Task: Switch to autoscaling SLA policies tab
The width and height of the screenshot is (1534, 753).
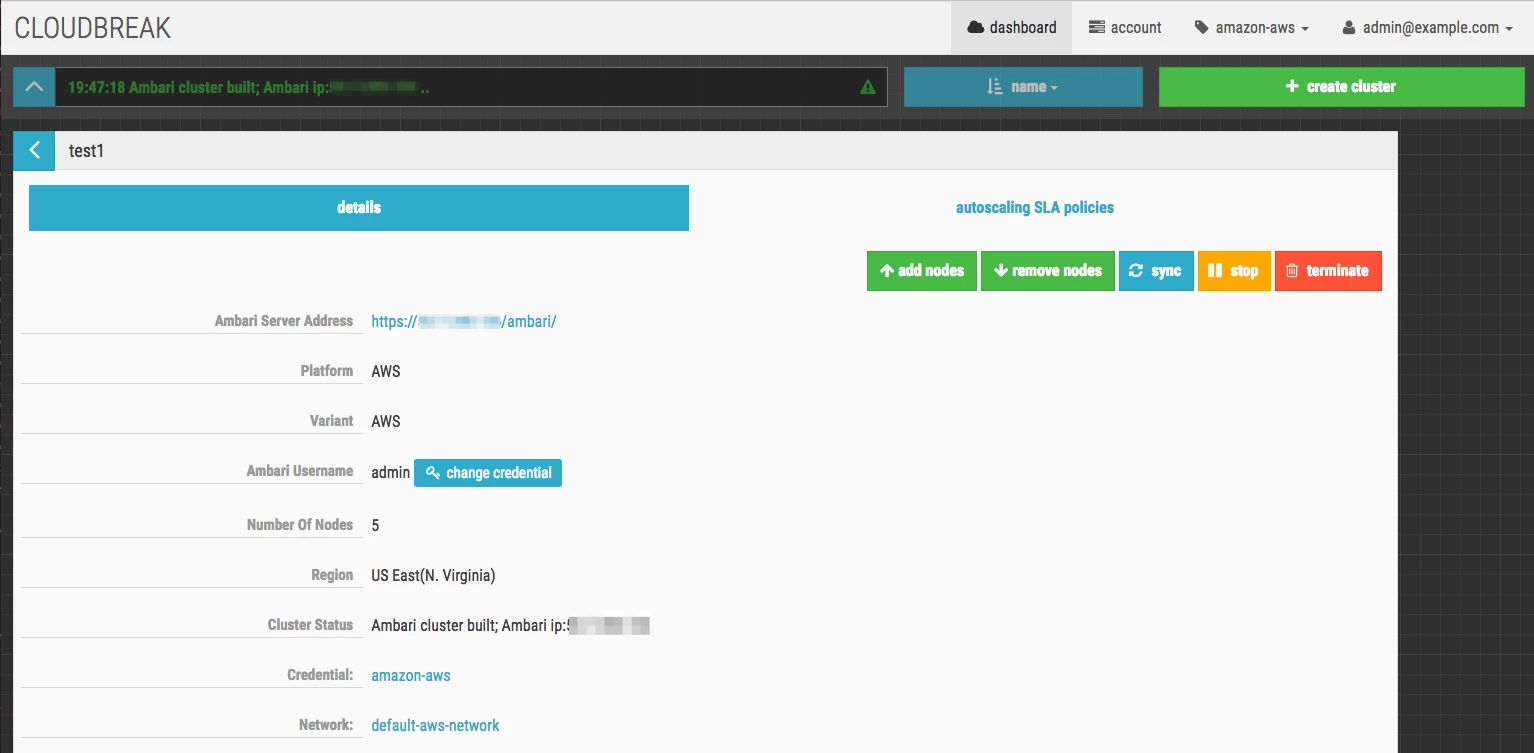Action: point(1035,208)
